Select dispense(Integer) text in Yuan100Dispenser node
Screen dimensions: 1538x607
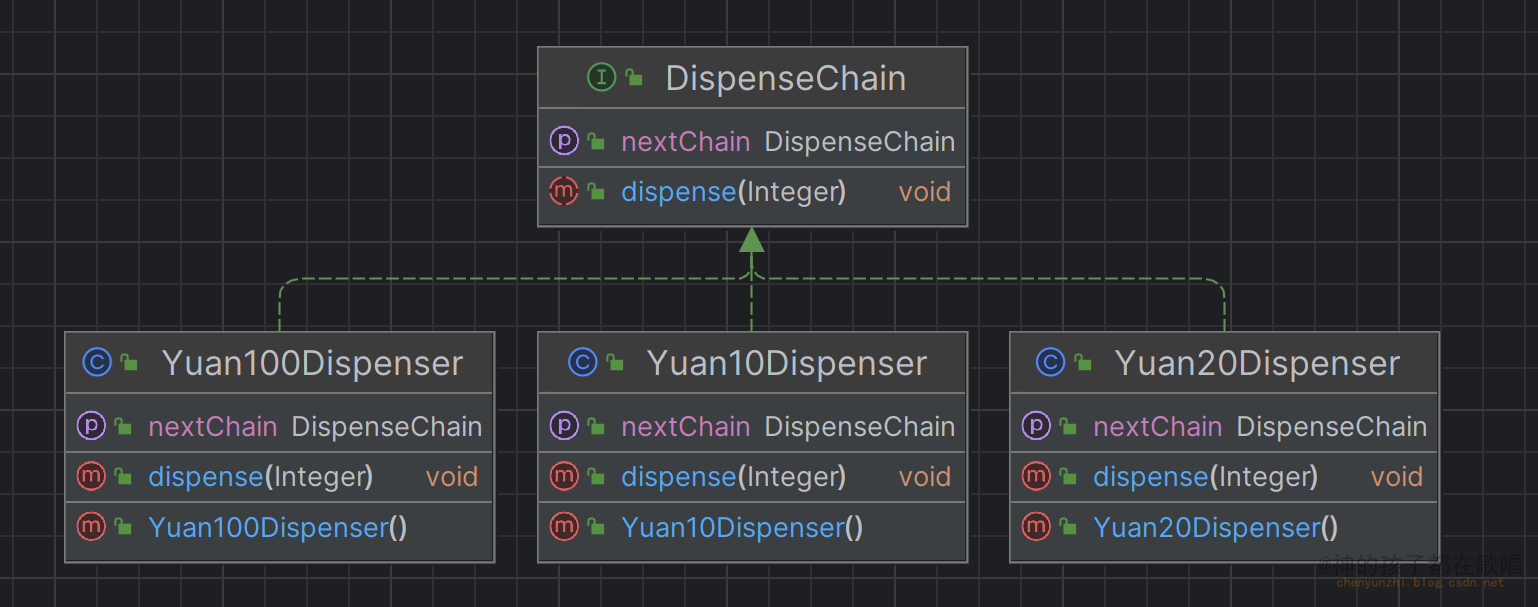point(261,477)
